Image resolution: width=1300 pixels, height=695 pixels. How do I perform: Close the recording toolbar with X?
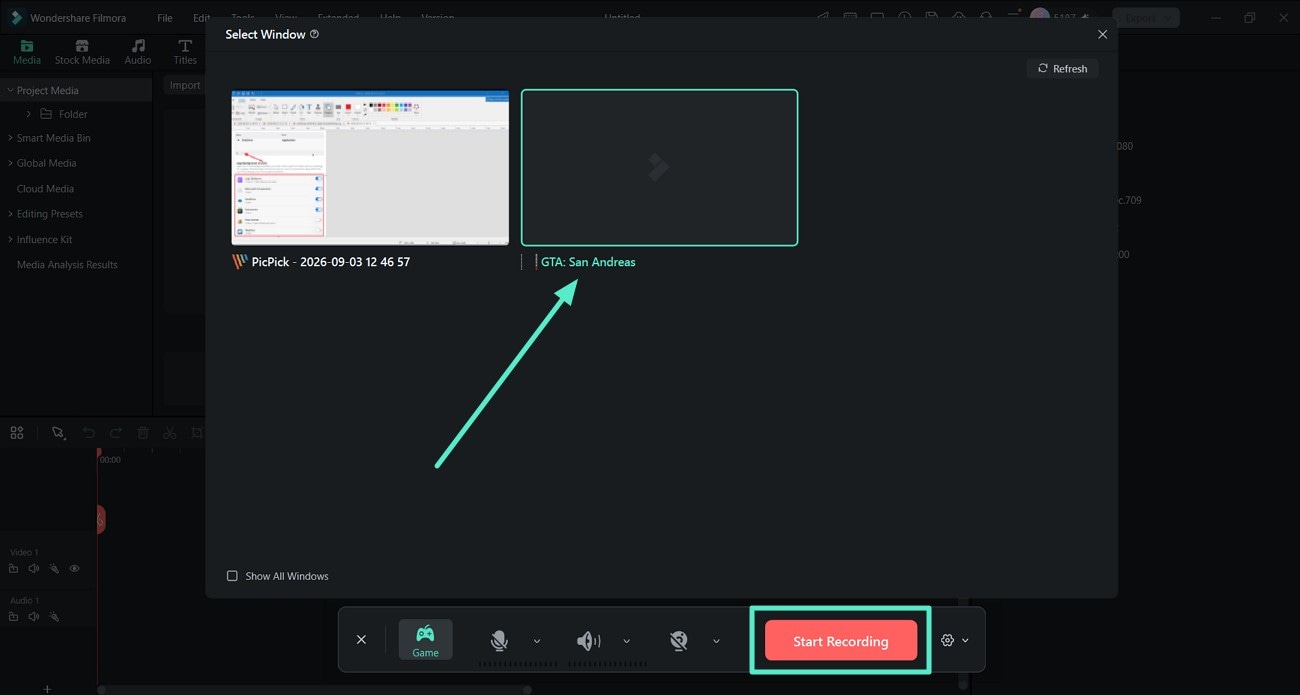(361, 640)
